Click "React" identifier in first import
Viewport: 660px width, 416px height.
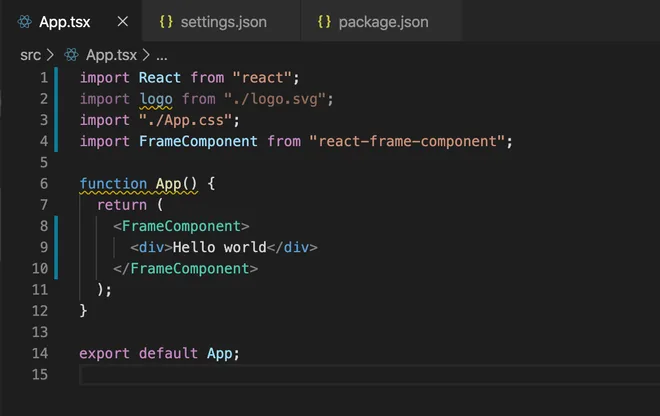[160, 78]
